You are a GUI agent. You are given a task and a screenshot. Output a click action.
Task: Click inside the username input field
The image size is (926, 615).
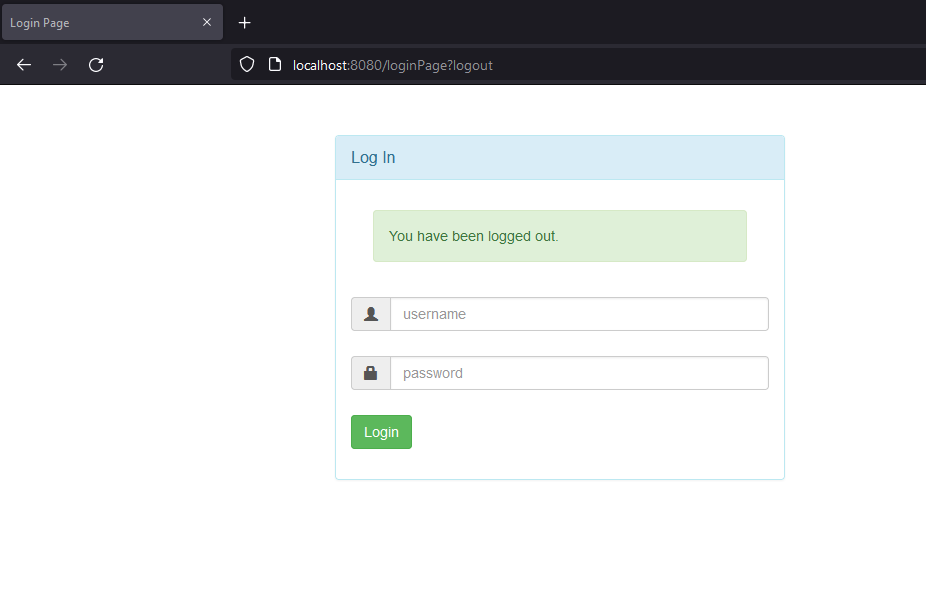pos(580,313)
